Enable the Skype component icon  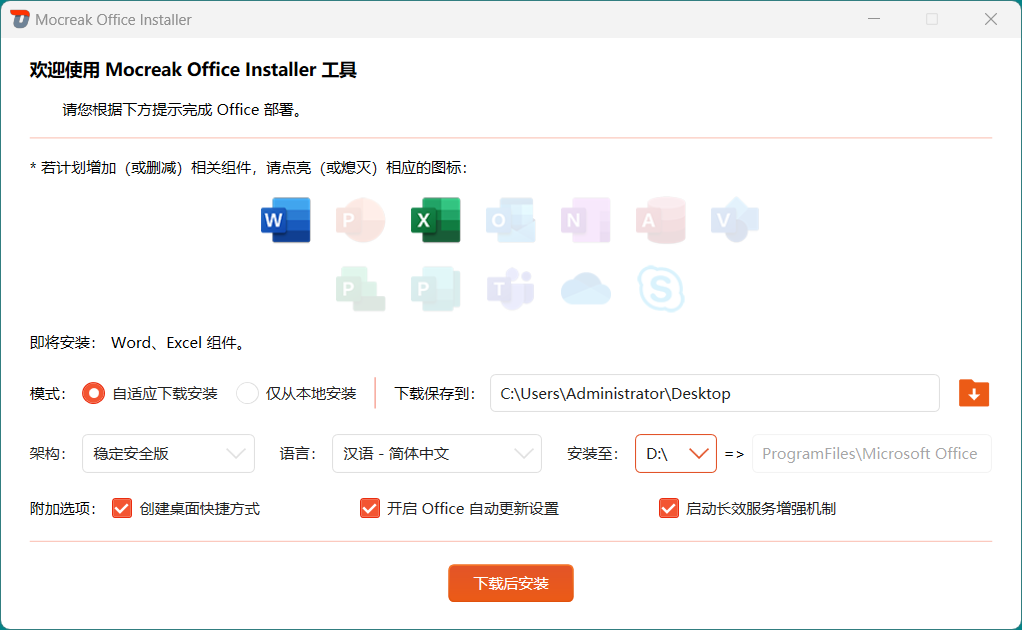pyautogui.click(x=660, y=289)
